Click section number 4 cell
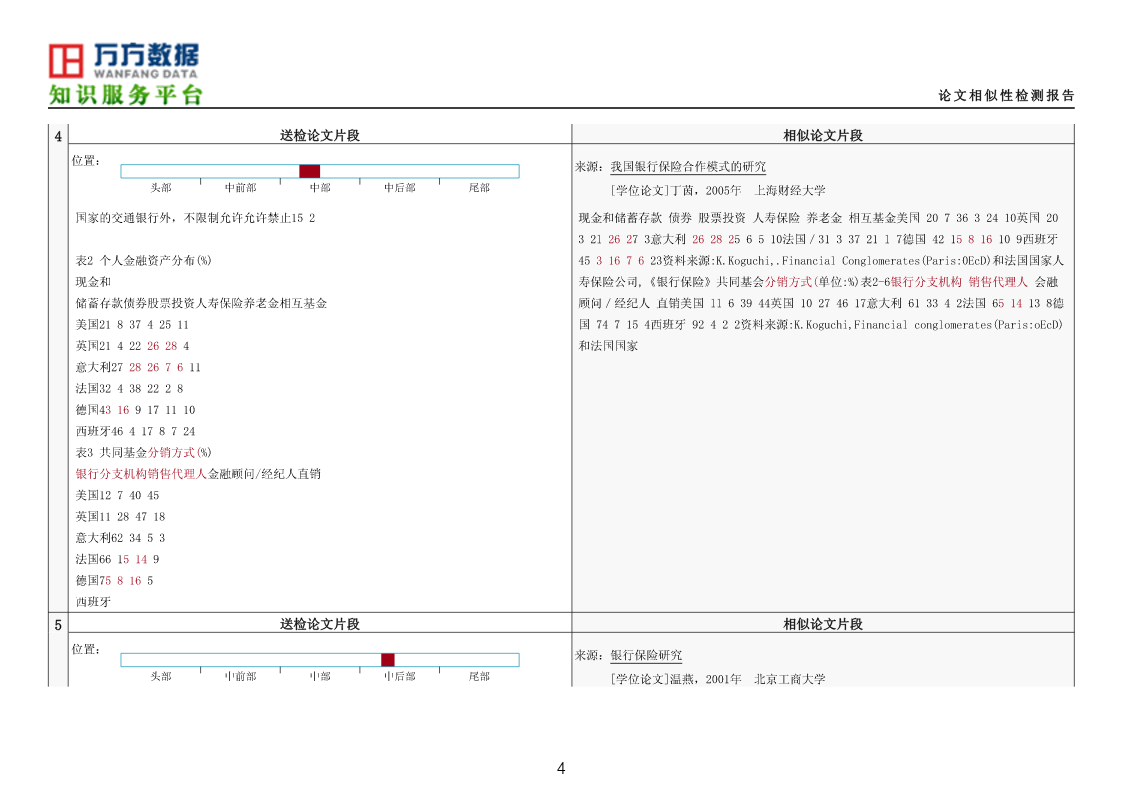Screen dimensions: 1123x794 pos(58,136)
